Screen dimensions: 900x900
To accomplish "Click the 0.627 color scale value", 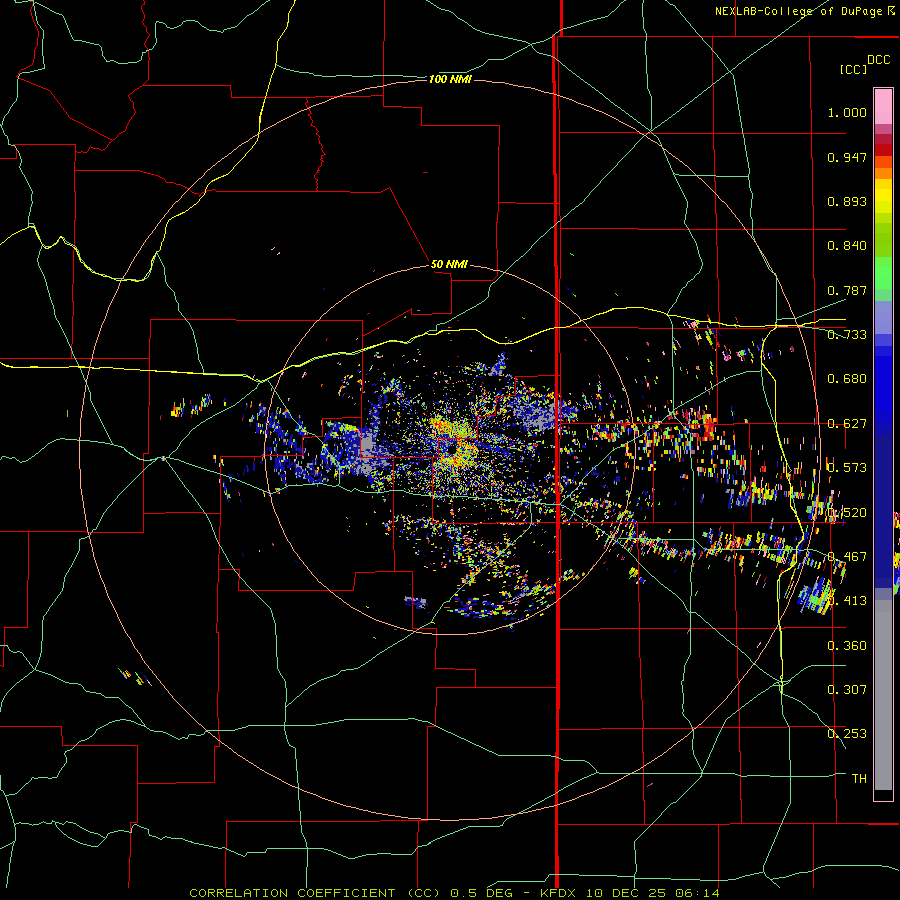I will (847, 424).
